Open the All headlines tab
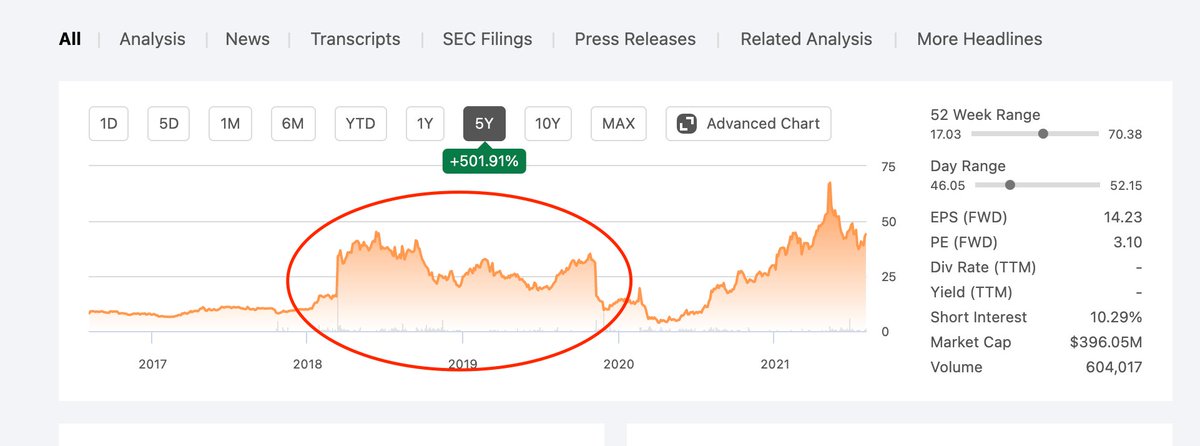The height and width of the screenshot is (446, 1200). coord(70,39)
